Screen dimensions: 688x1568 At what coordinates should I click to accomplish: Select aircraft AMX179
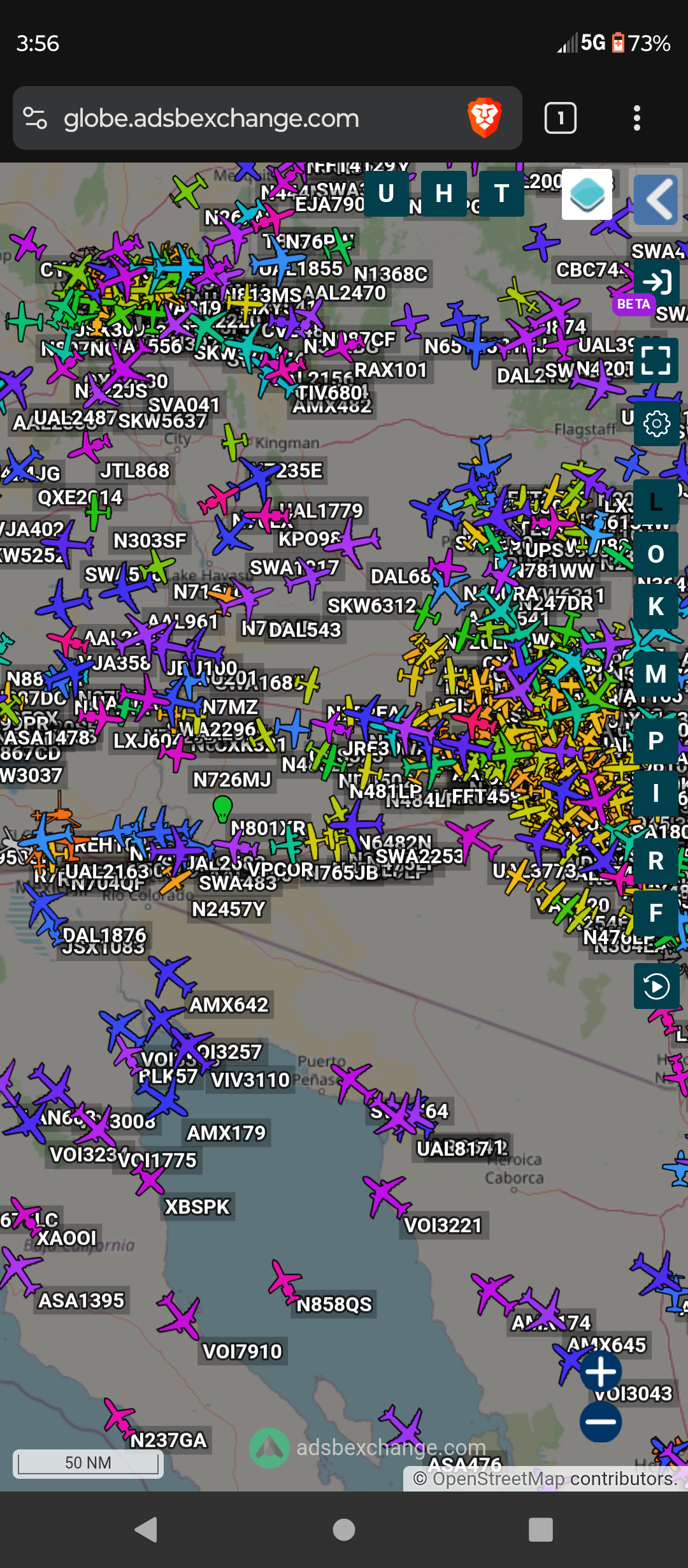point(226,1133)
